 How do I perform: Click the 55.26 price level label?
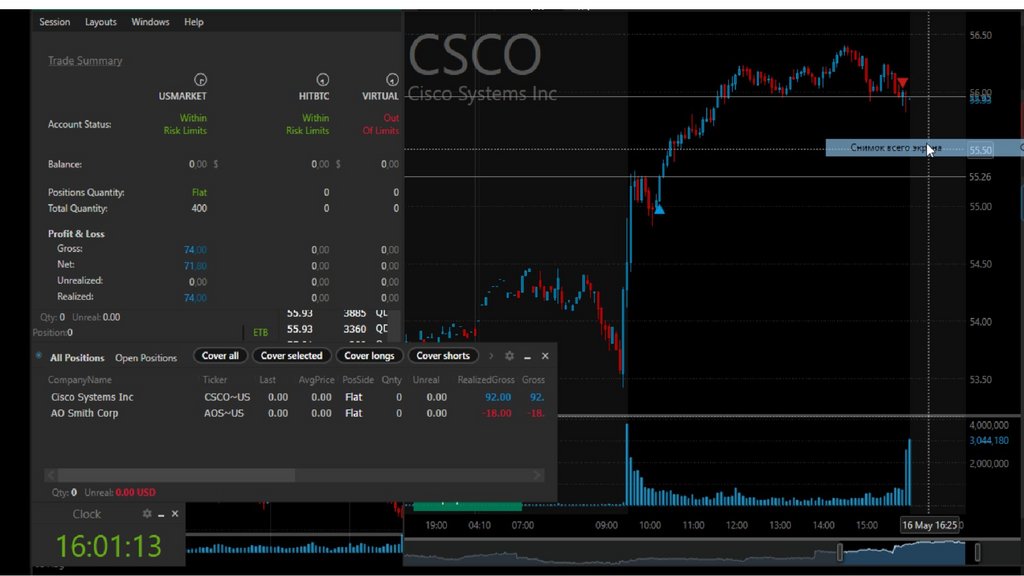[980, 177]
